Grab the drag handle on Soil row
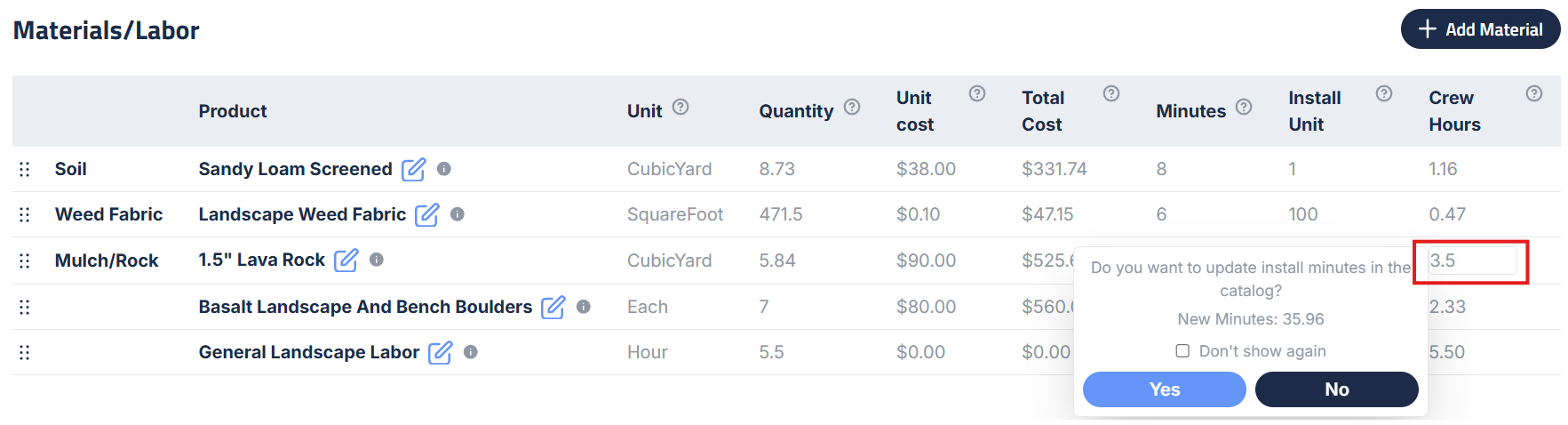This screenshot has width=1568, height=425. click(25, 169)
